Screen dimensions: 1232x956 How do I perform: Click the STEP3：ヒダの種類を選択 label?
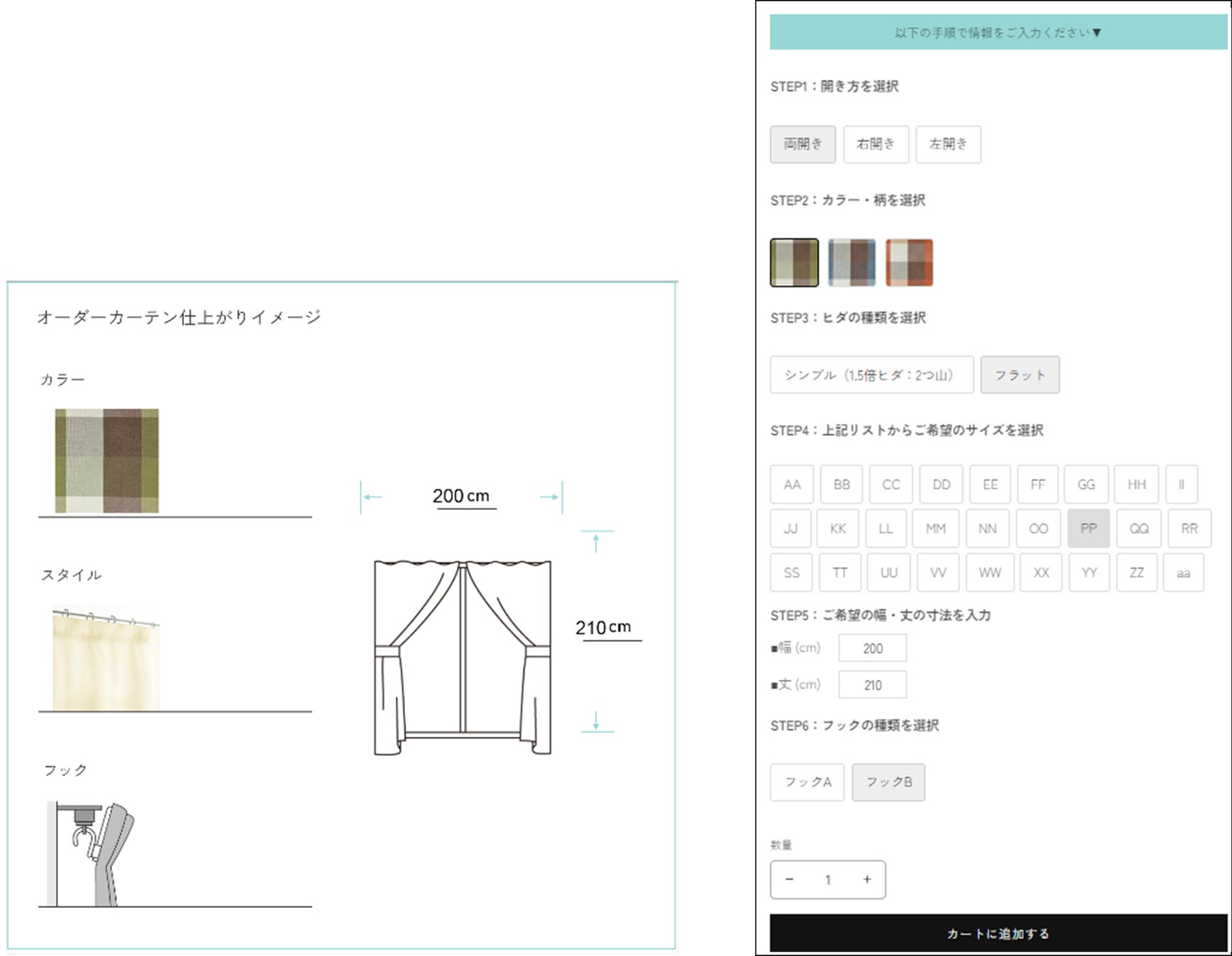[848, 318]
